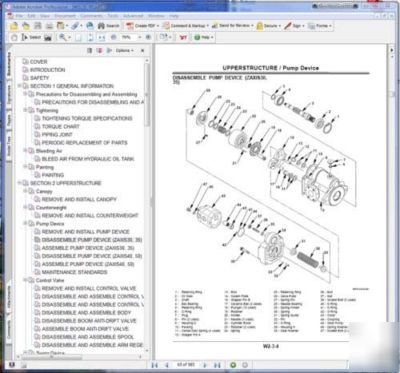Viewport: 400px width, 373px height.
Task: Open the SAFETY bookmark
Action: (39, 78)
